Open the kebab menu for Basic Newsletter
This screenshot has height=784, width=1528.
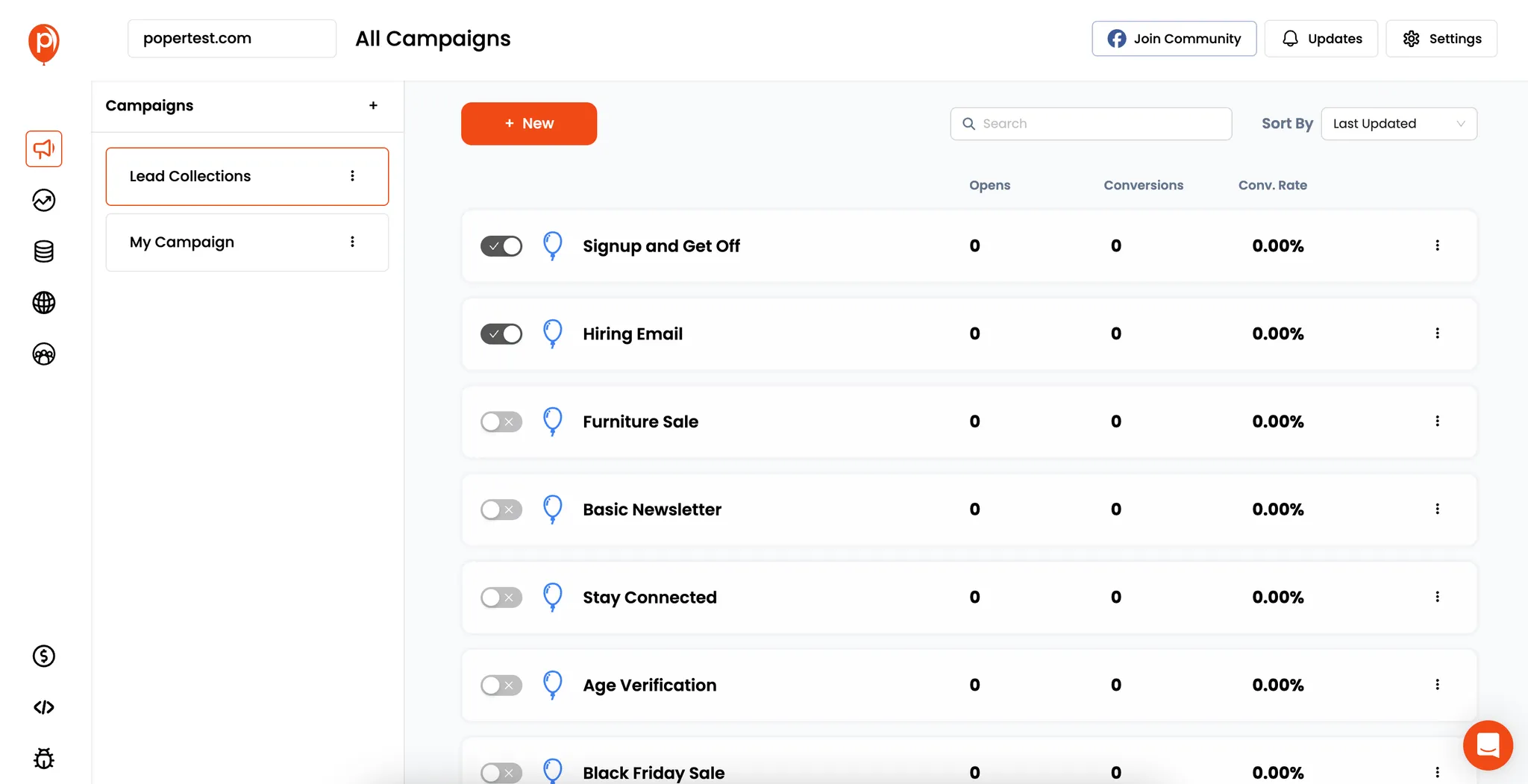(x=1438, y=509)
